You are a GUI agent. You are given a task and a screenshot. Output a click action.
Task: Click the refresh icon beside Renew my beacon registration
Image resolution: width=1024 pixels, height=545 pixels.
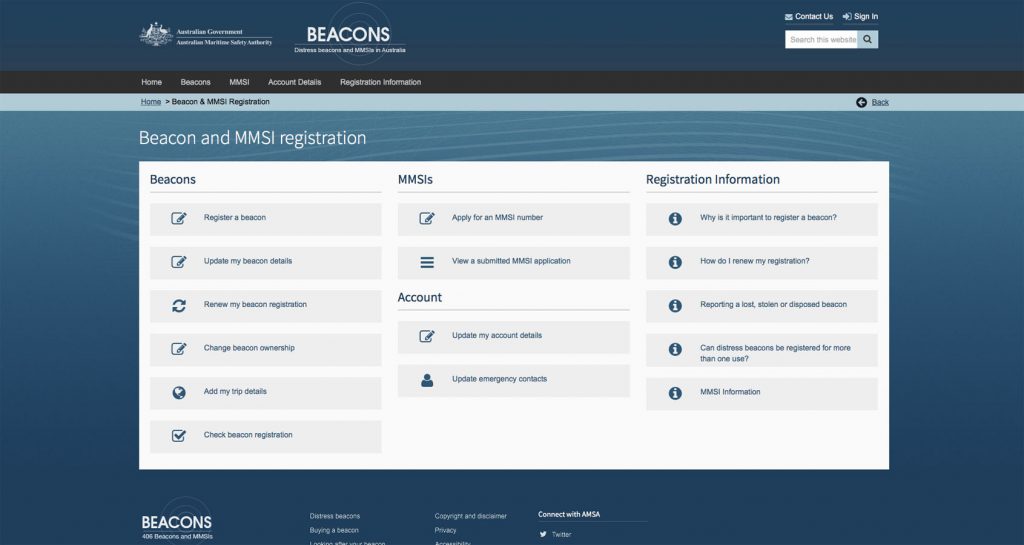tap(179, 306)
